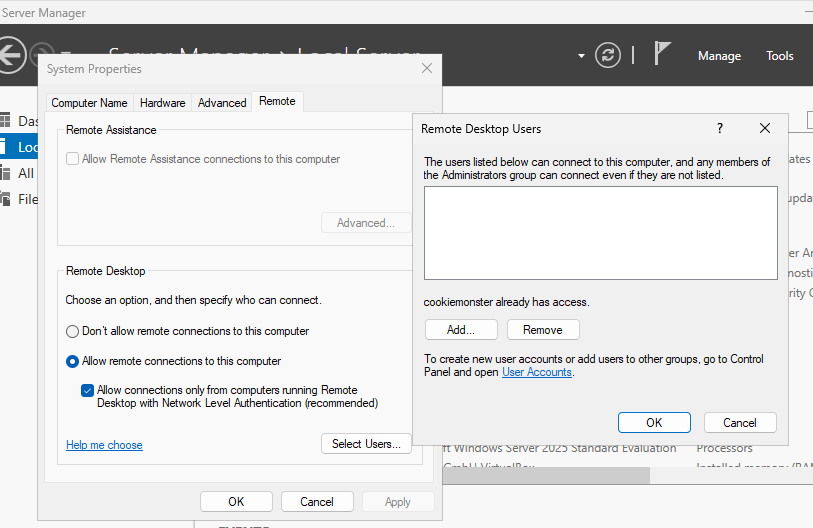Switch to the Computer Name tab

(x=89, y=103)
